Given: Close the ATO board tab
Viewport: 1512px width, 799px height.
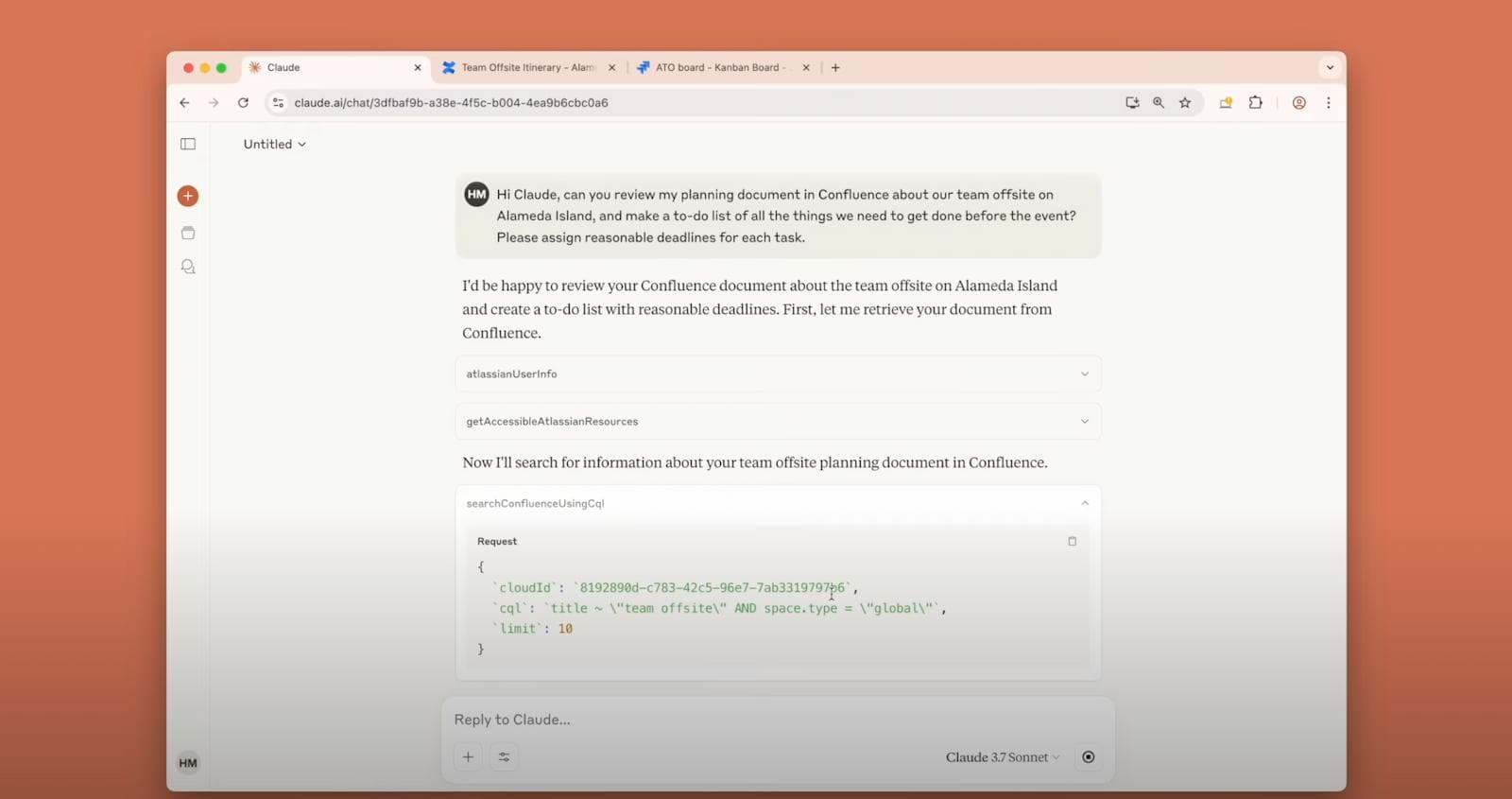Looking at the screenshot, I should click(x=806, y=68).
